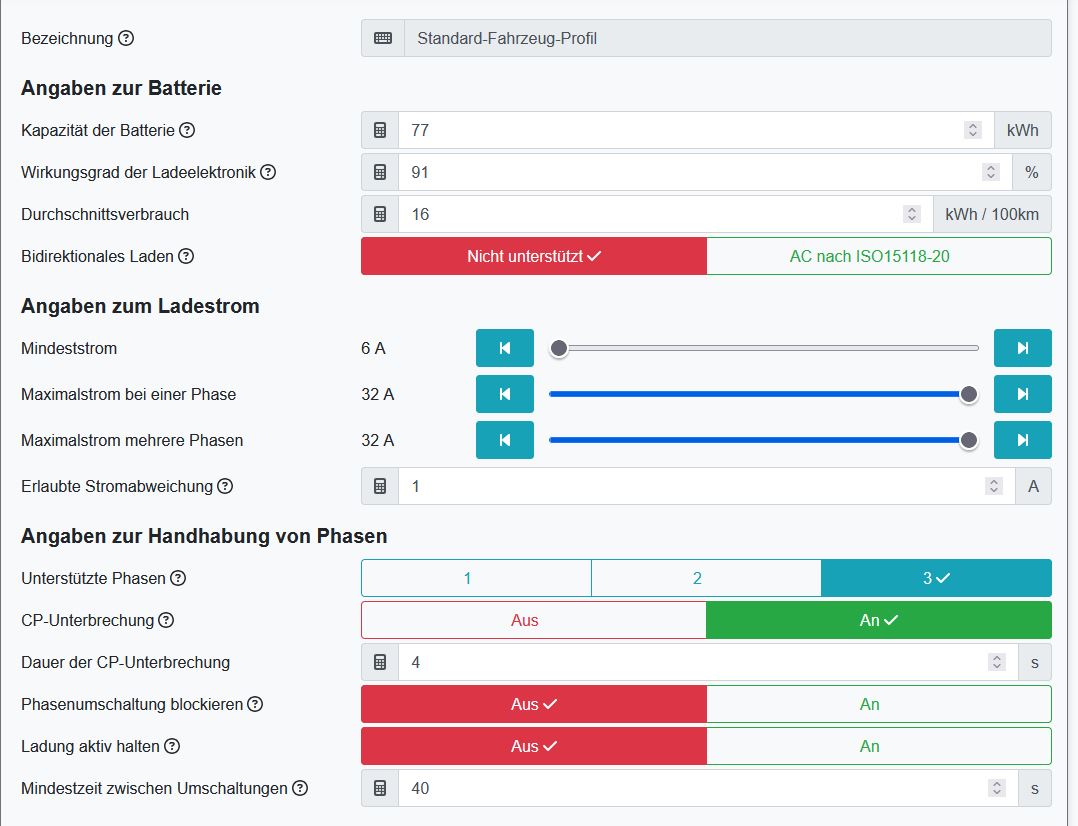Viewport: 1078px width, 826px height.
Task: Click help icon for Erlaubte Stromabweichung
Action: [225, 486]
